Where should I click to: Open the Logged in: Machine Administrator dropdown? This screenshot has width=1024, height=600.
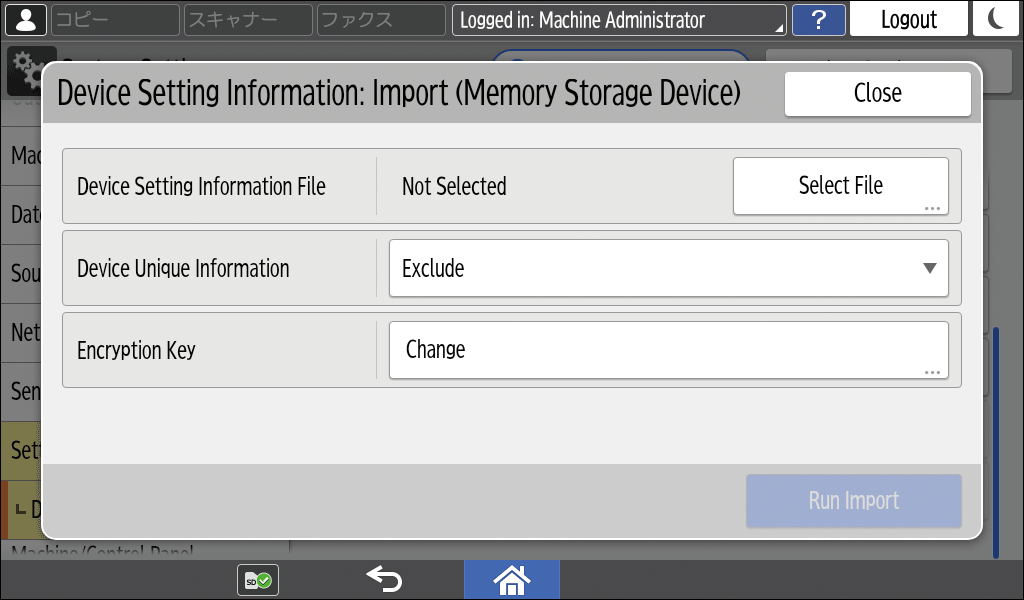point(619,20)
